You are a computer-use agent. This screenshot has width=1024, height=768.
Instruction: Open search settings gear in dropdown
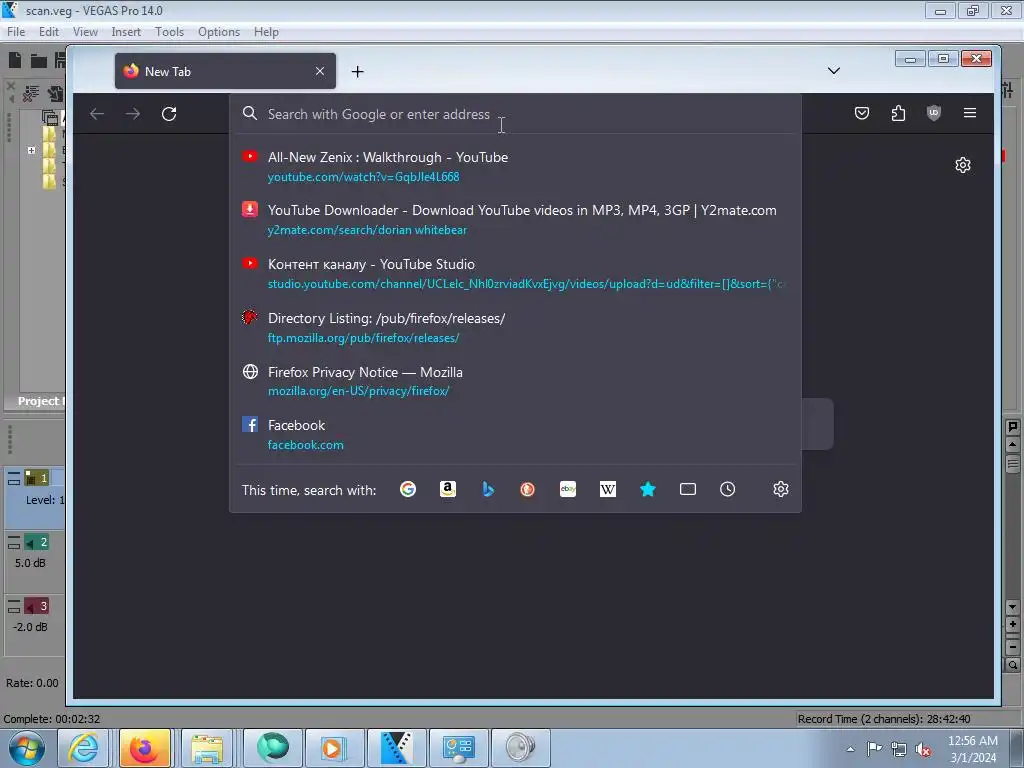(x=780, y=489)
